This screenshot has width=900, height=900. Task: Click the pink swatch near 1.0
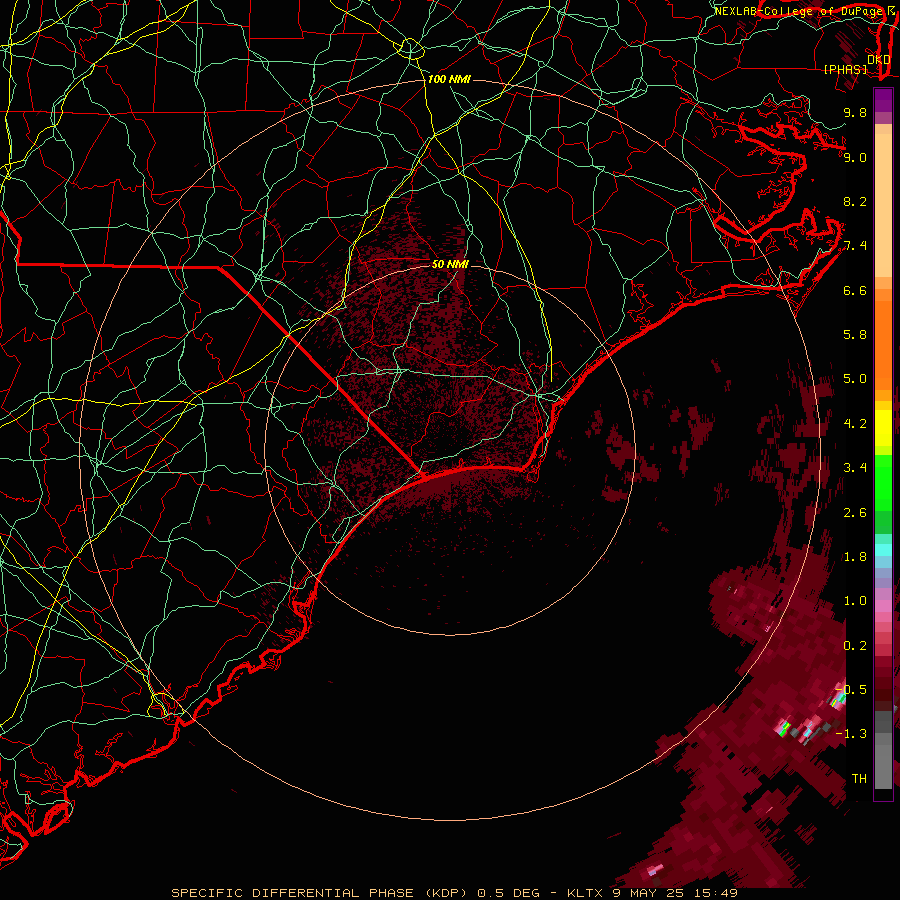coord(883,606)
